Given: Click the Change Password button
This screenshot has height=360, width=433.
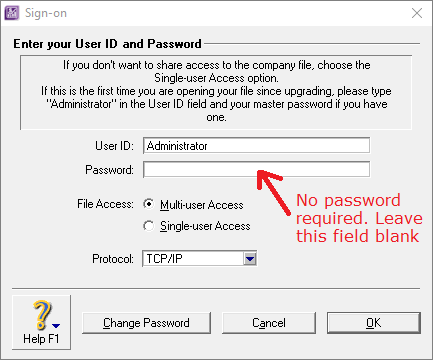Looking at the screenshot, I should 146,323.
